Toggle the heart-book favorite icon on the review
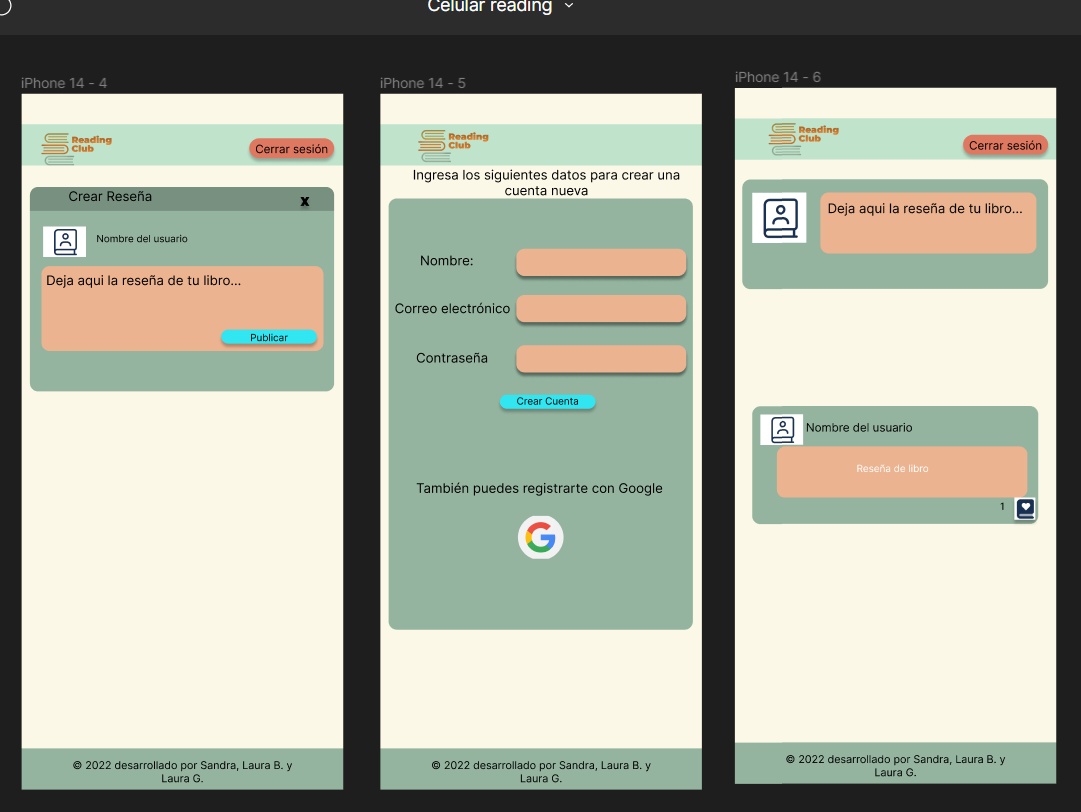1081x812 pixels. 1024,508
